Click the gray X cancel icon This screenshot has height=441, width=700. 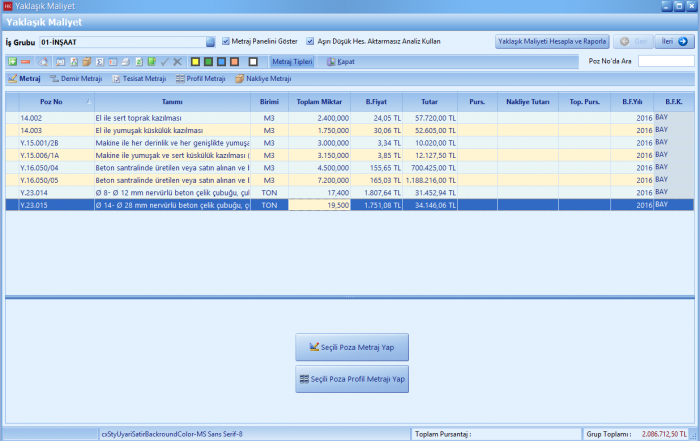click(x=177, y=61)
